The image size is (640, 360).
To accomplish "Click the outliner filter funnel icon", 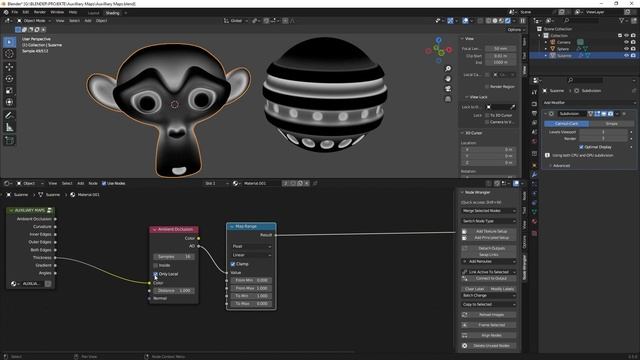I will [622, 20].
